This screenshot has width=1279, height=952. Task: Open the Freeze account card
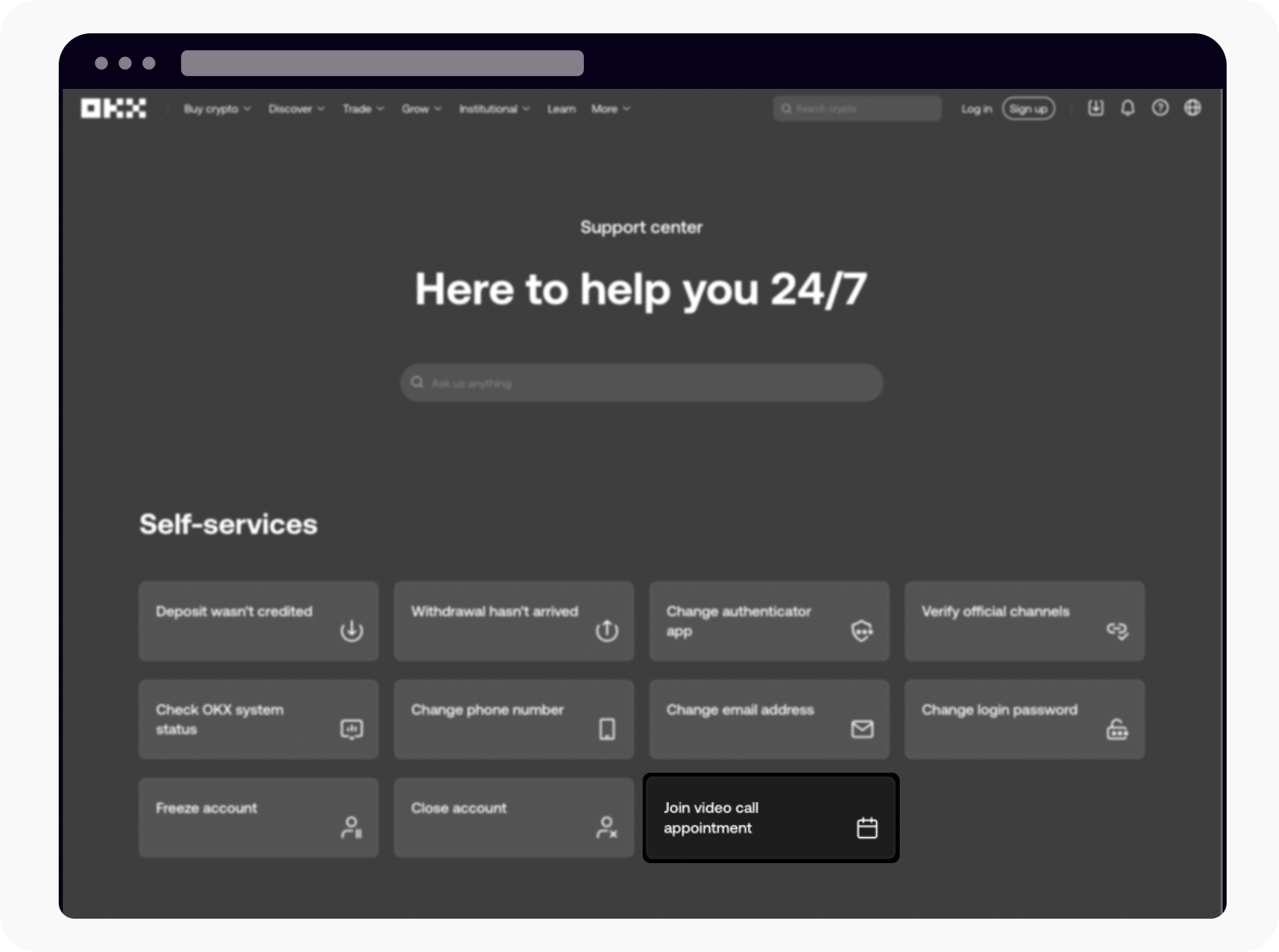259,817
